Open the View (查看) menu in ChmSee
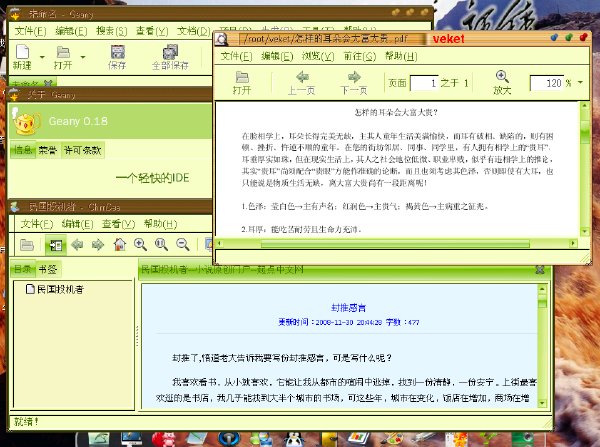Screen dimensions: 600x447 coord(119,224)
